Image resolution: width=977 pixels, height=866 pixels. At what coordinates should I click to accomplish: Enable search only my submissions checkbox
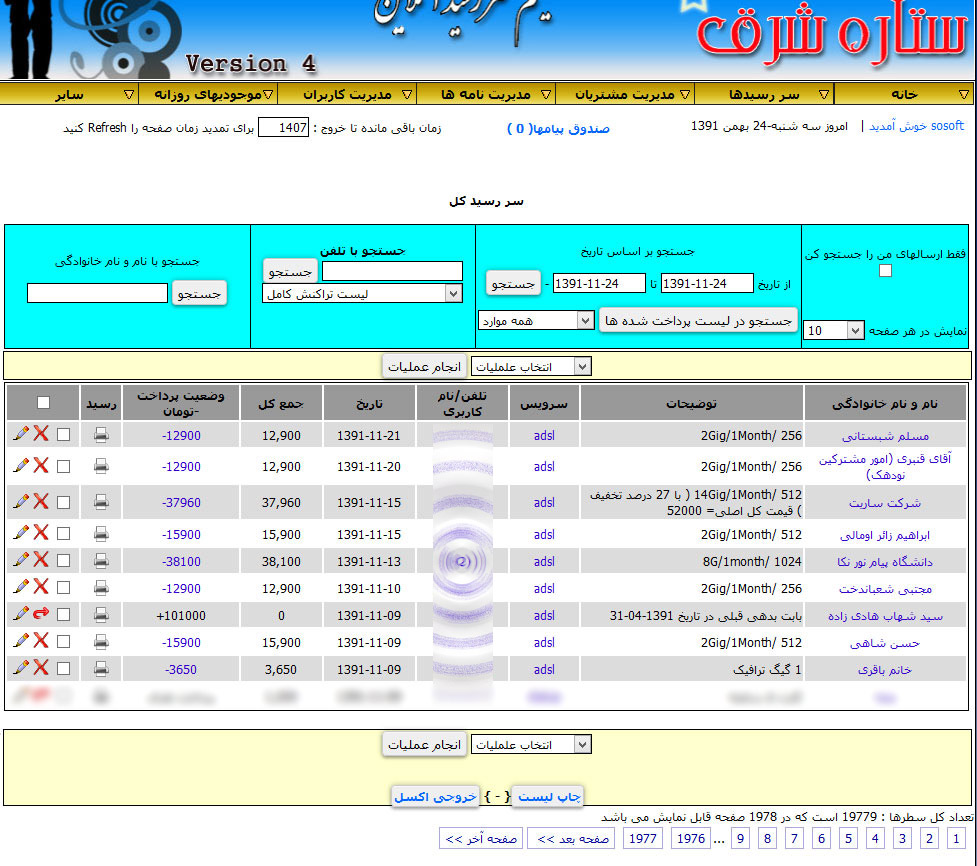click(x=884, y=271)
